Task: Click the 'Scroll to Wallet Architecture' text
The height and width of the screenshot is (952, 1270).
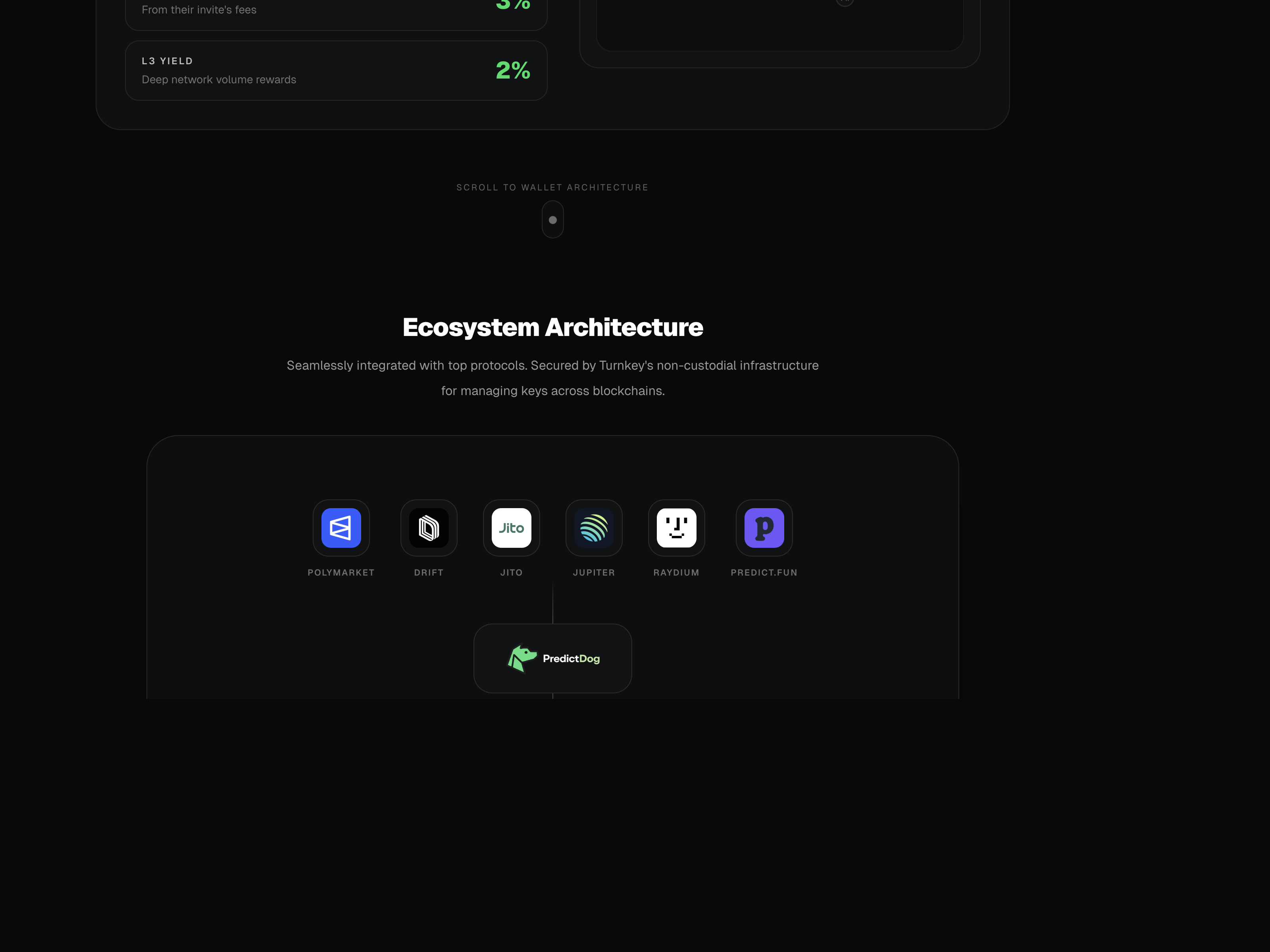Action: 552,188
